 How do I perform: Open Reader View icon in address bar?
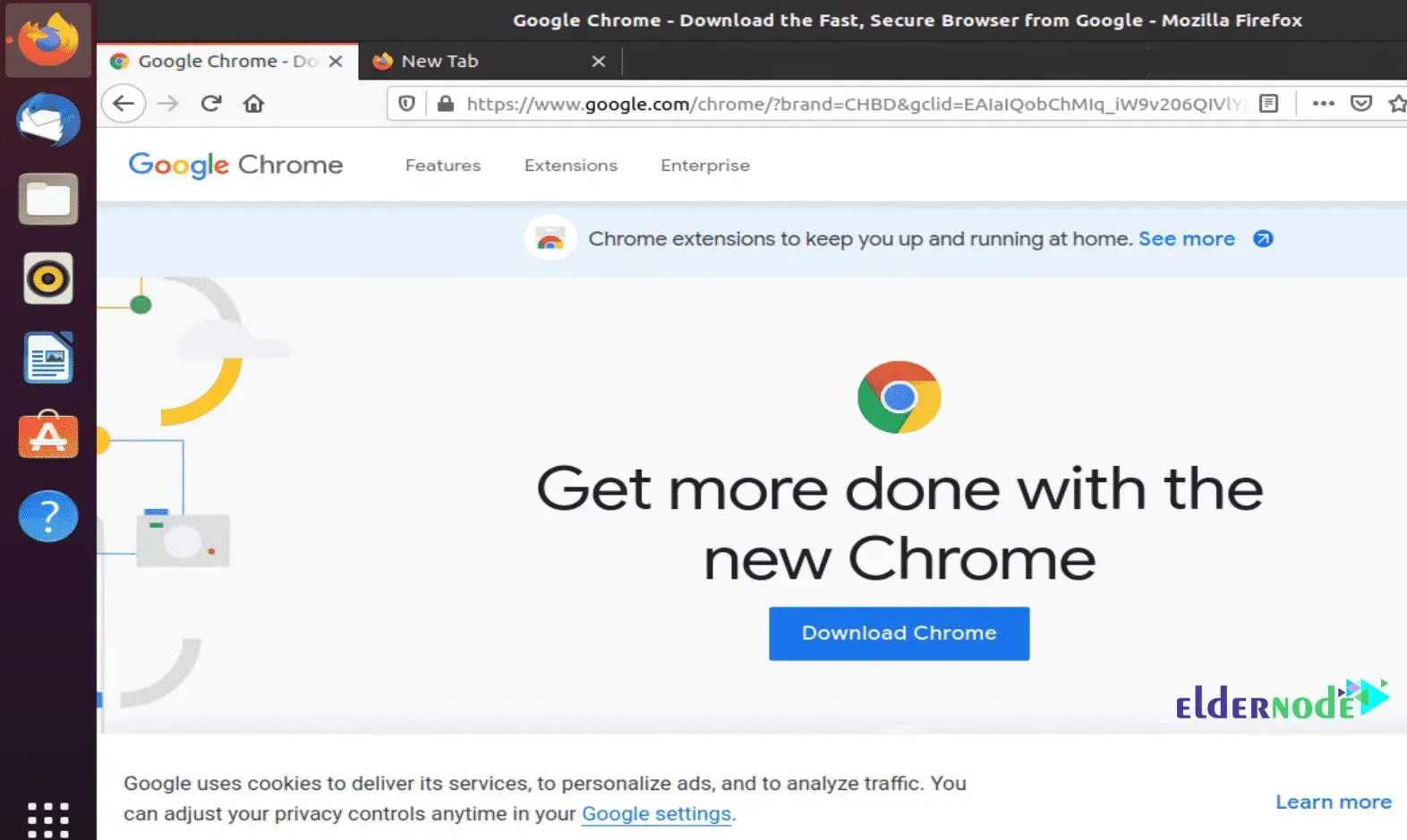[1268, 103]
